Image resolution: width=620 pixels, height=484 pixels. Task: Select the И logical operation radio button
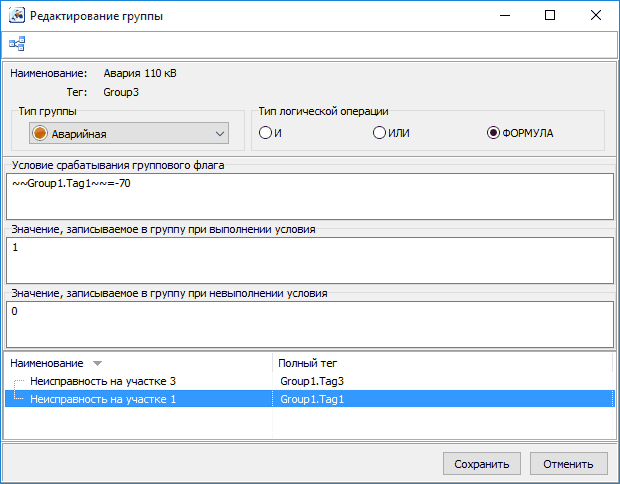tap(265, 133)
